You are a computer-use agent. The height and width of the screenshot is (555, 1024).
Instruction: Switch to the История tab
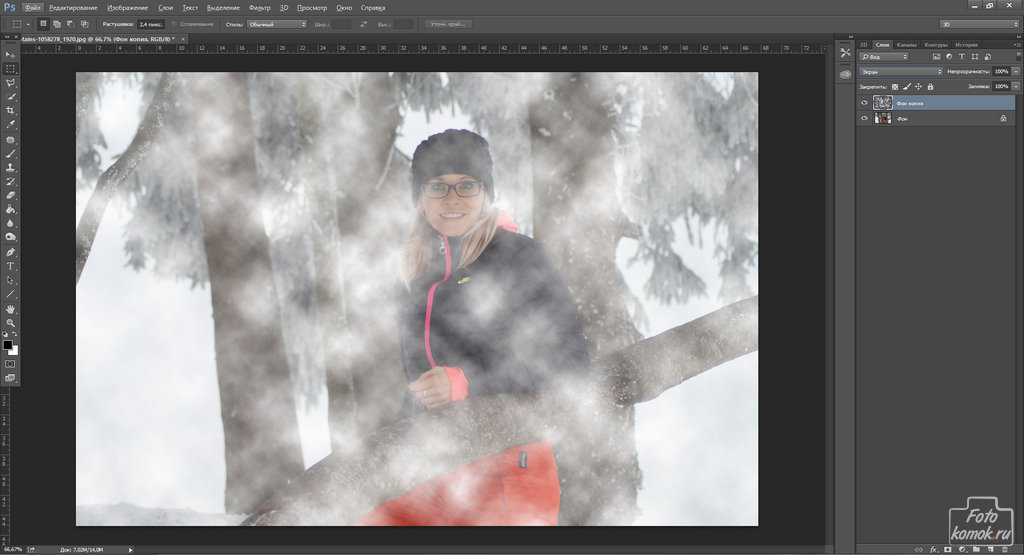(967, 45)
